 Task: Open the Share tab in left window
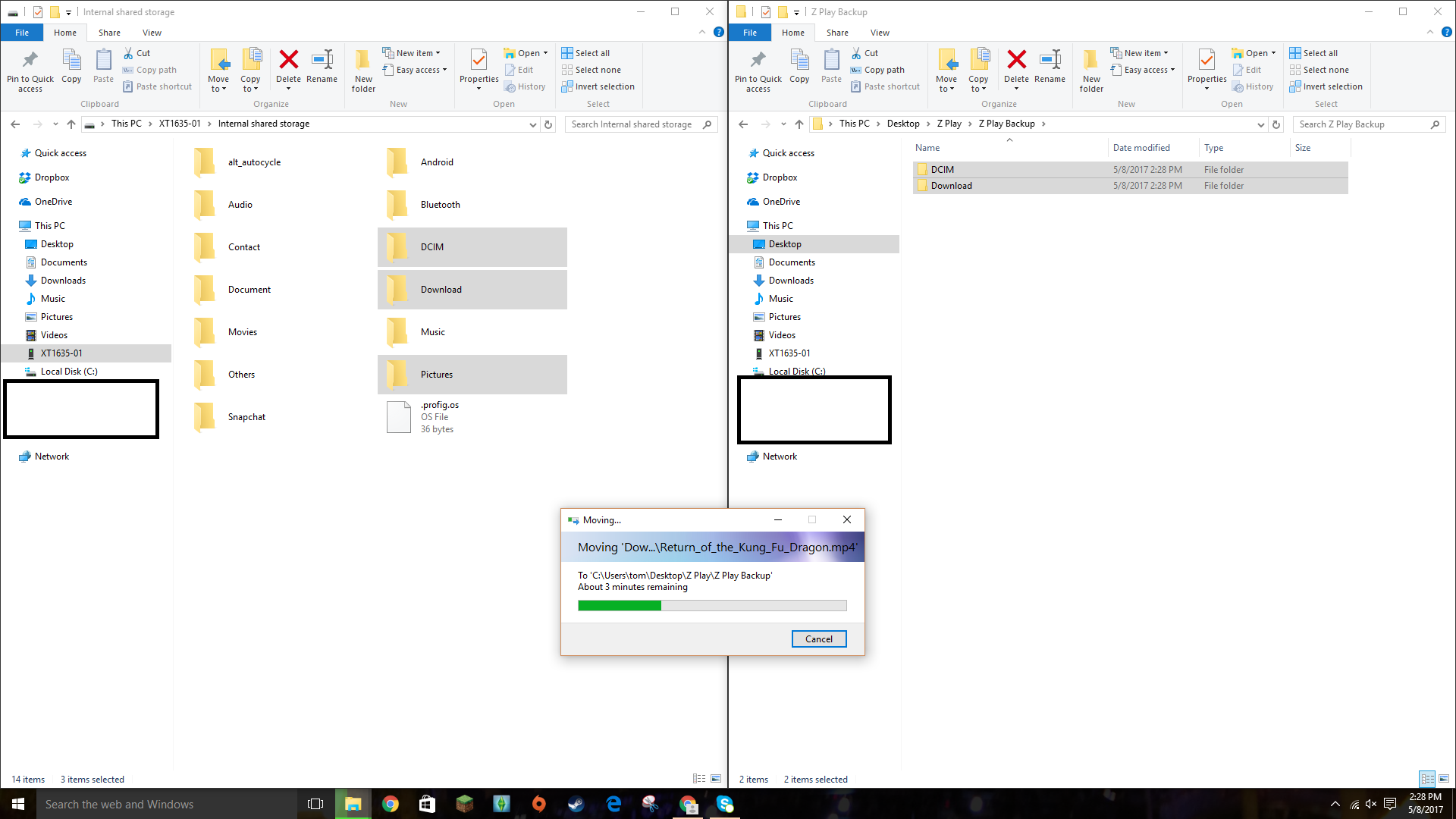point(109,32)
